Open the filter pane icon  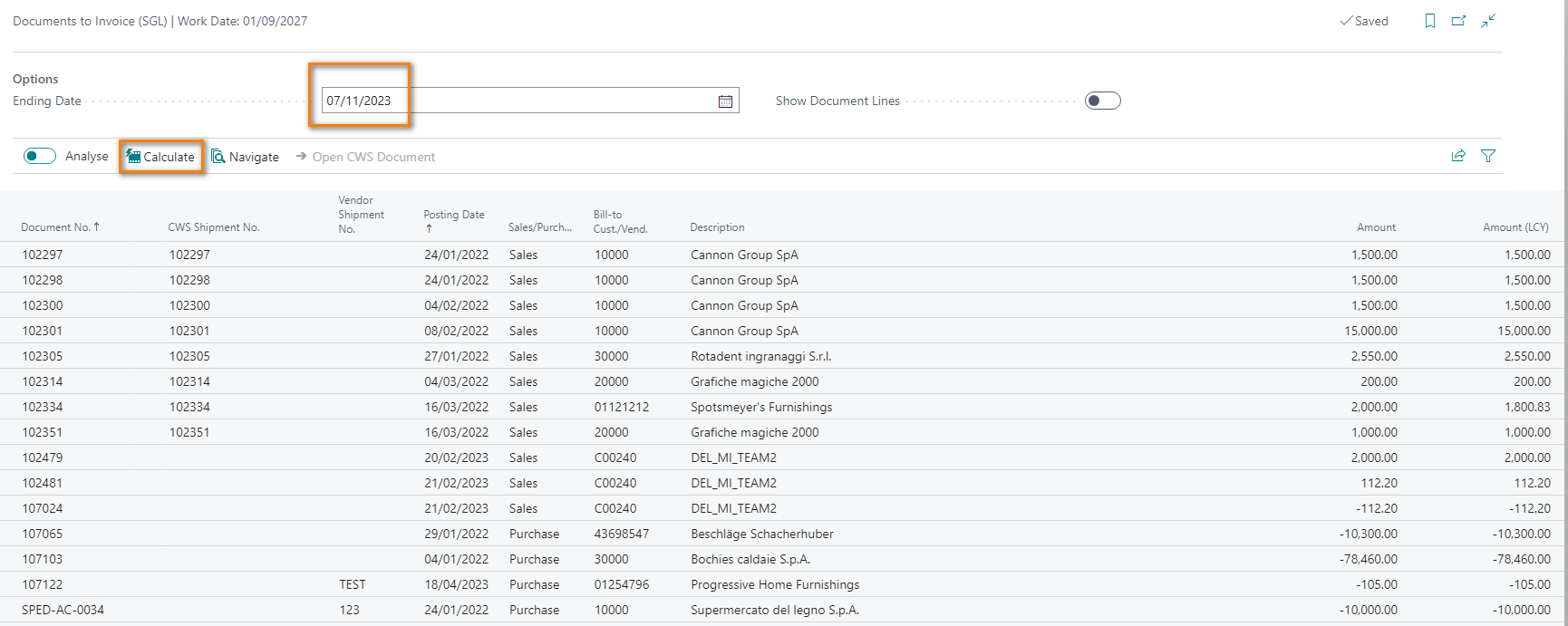[x=1488, y=156]
